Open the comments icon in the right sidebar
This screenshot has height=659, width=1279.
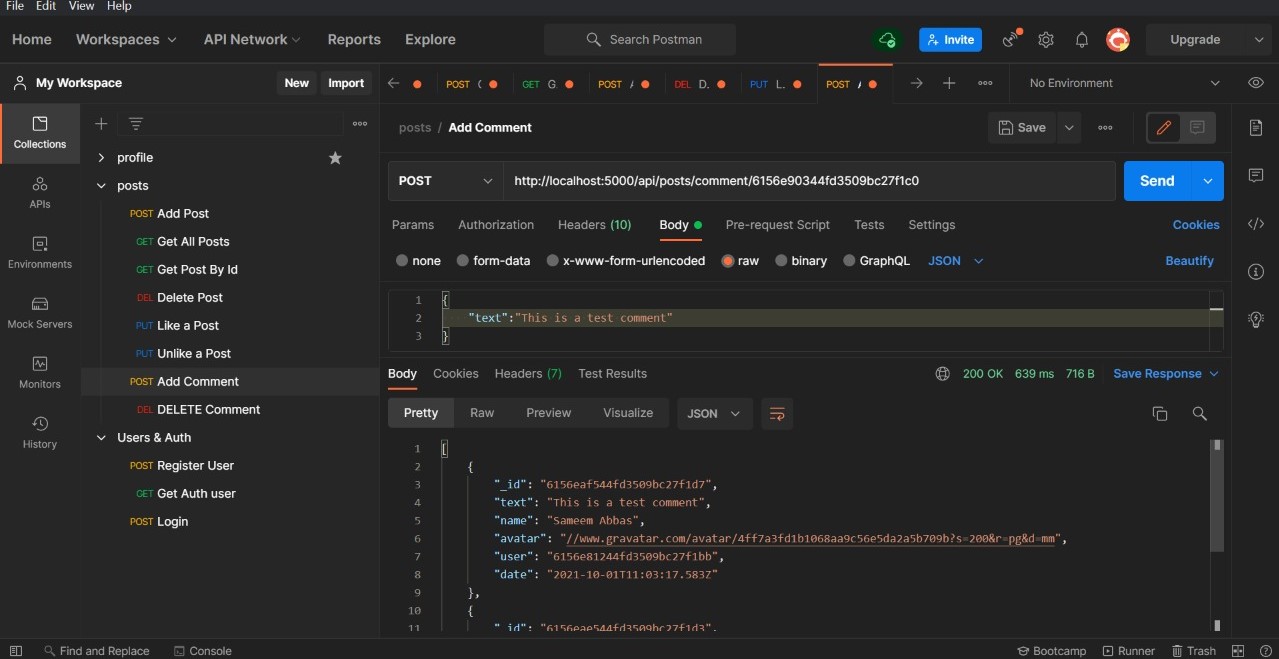pyautogui.click(x=1256, y=175)
